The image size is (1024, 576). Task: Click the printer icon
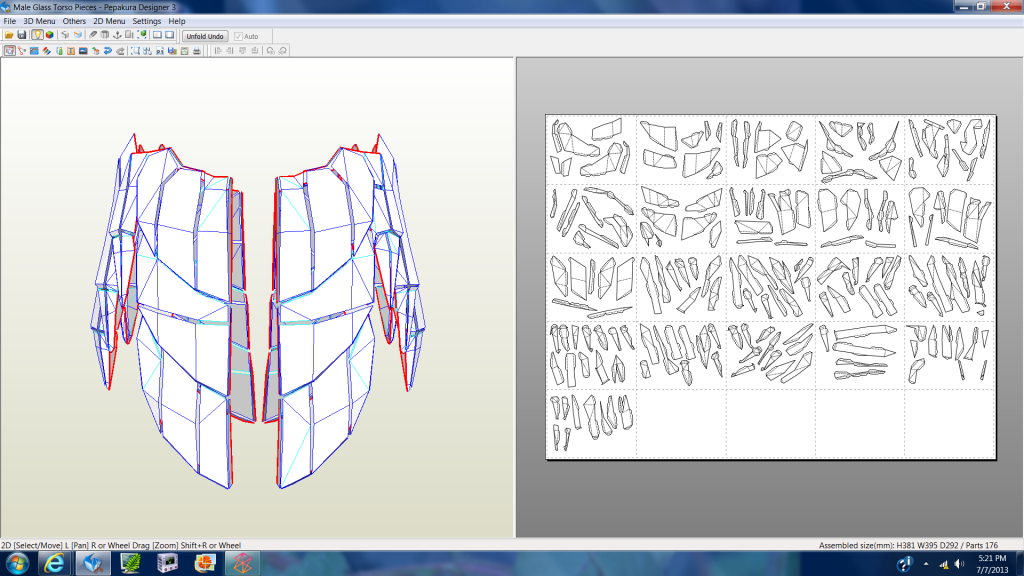pyautogui.click(x=197, y=50)
